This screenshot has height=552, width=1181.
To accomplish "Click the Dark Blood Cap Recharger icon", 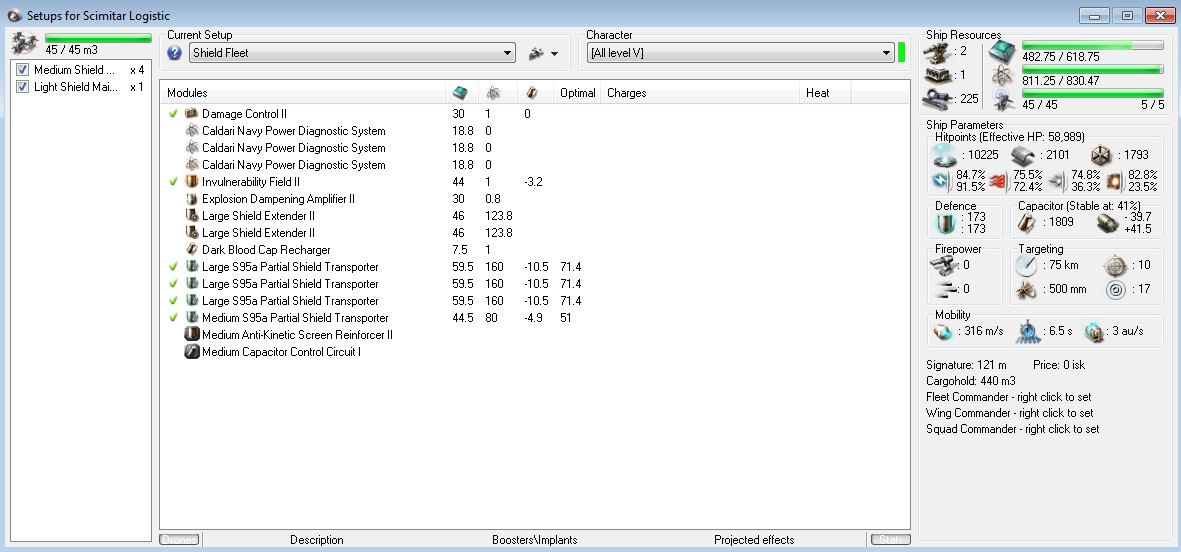I will (191, 249).
